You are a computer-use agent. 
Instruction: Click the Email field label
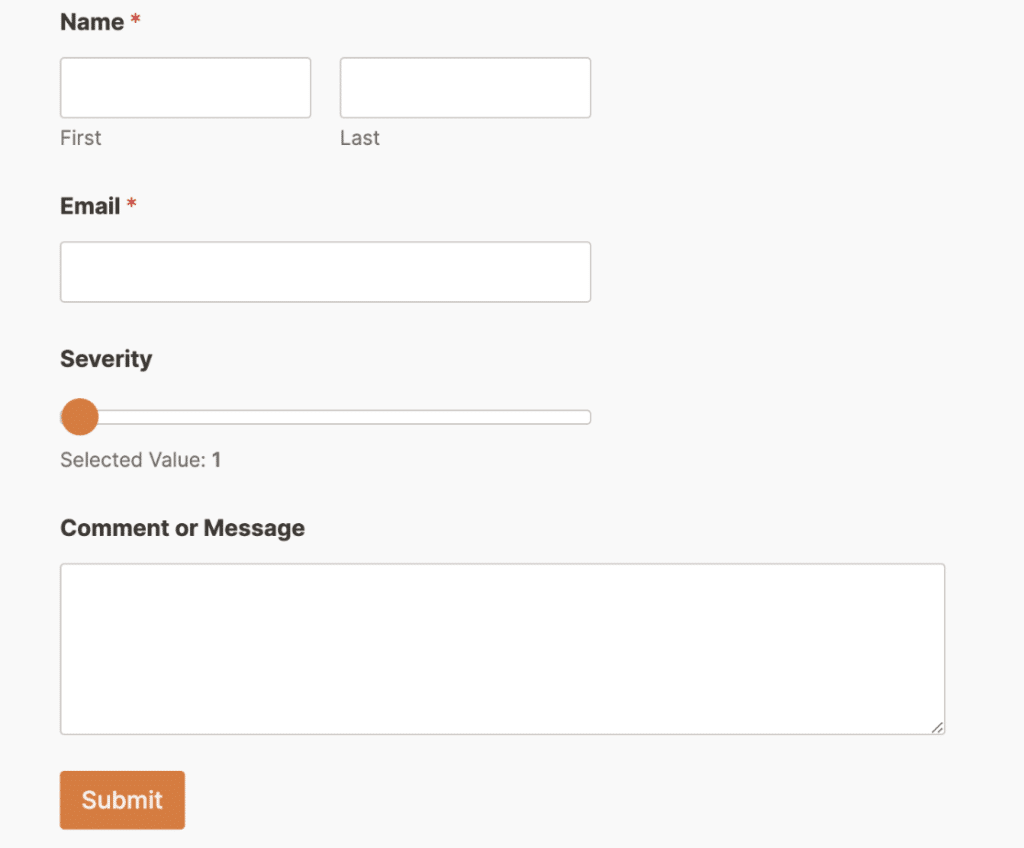tap(90, 206)
